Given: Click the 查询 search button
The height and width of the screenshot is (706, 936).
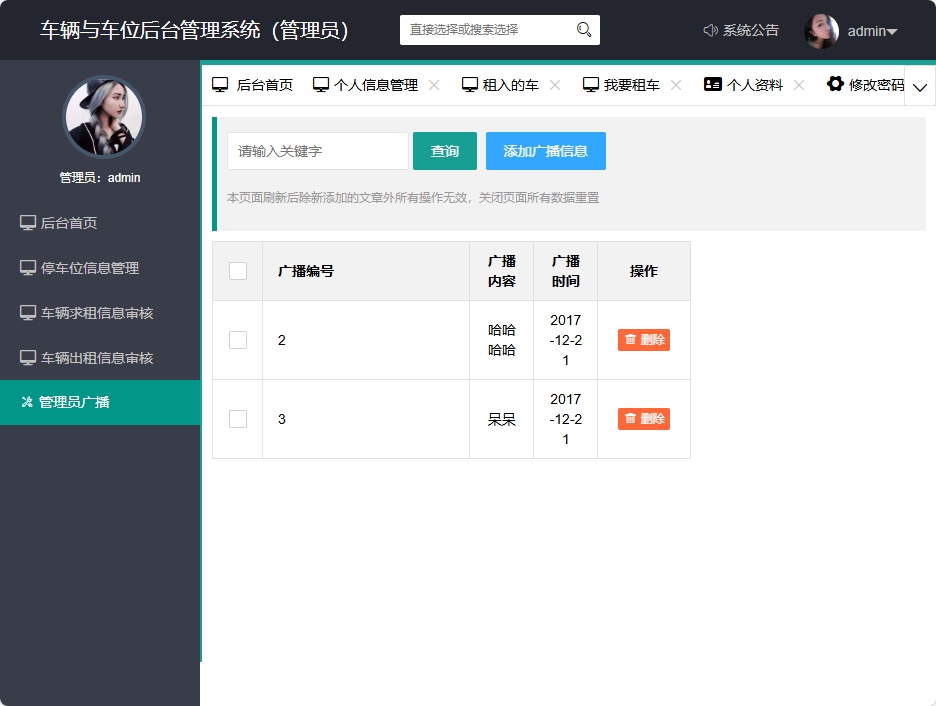Looking at the screenshot, I should coord(444,151).
